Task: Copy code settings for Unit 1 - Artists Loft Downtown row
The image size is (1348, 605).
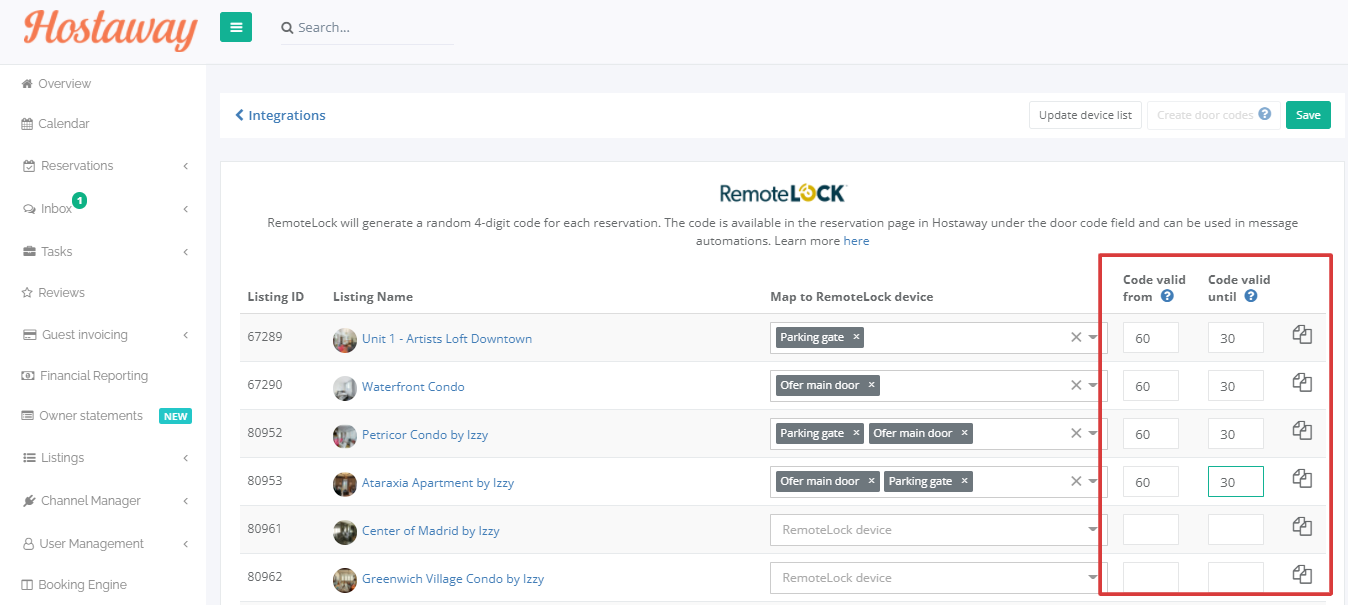Action: pyautogui.click(x=1302, y=335)
